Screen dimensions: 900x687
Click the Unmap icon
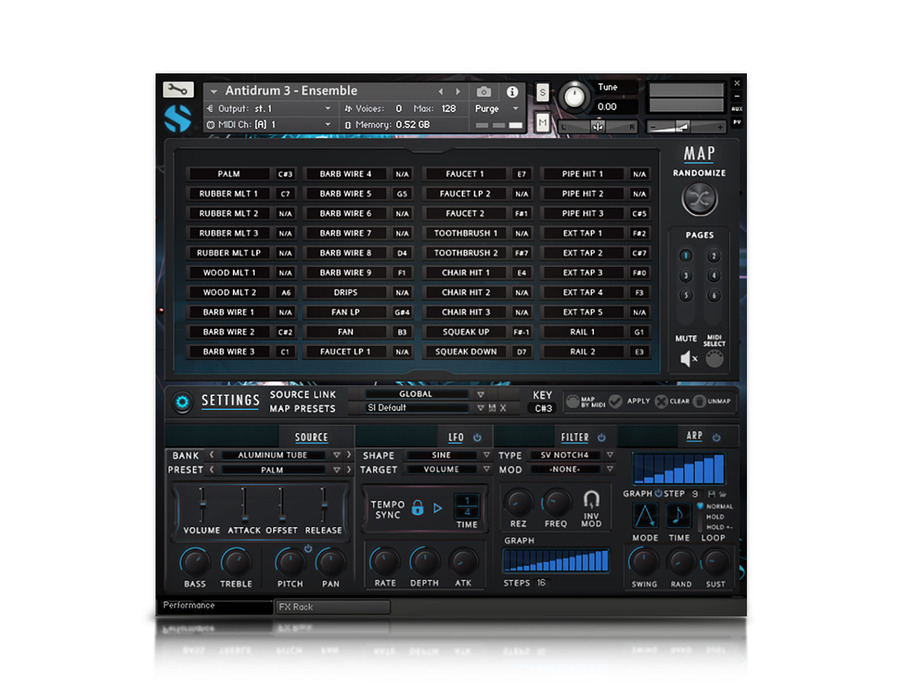tap(699, 401)
